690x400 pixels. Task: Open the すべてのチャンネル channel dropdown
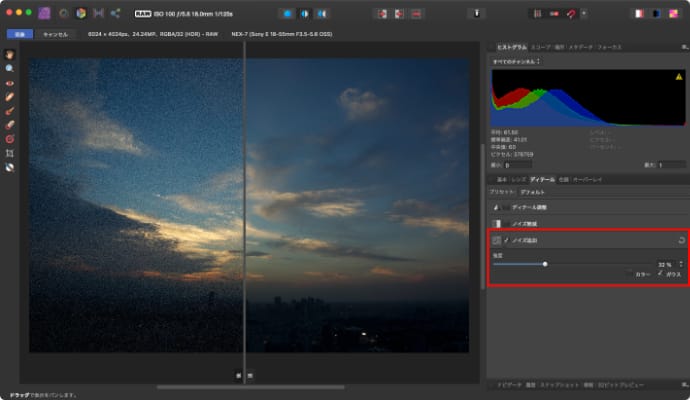pyautogui.click(x=516, y=61)
